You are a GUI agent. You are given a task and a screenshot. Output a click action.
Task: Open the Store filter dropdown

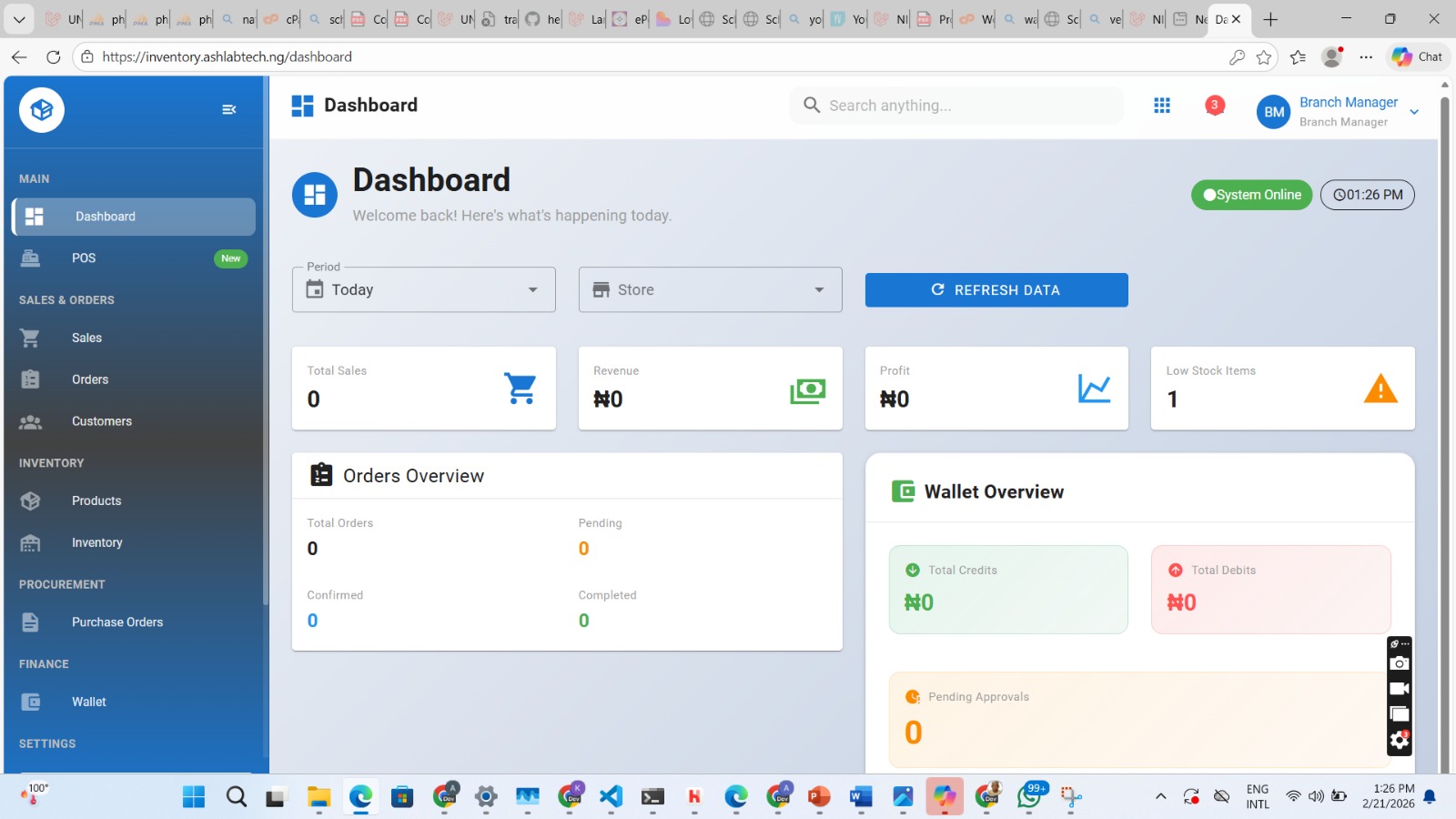tap(710, 289)
